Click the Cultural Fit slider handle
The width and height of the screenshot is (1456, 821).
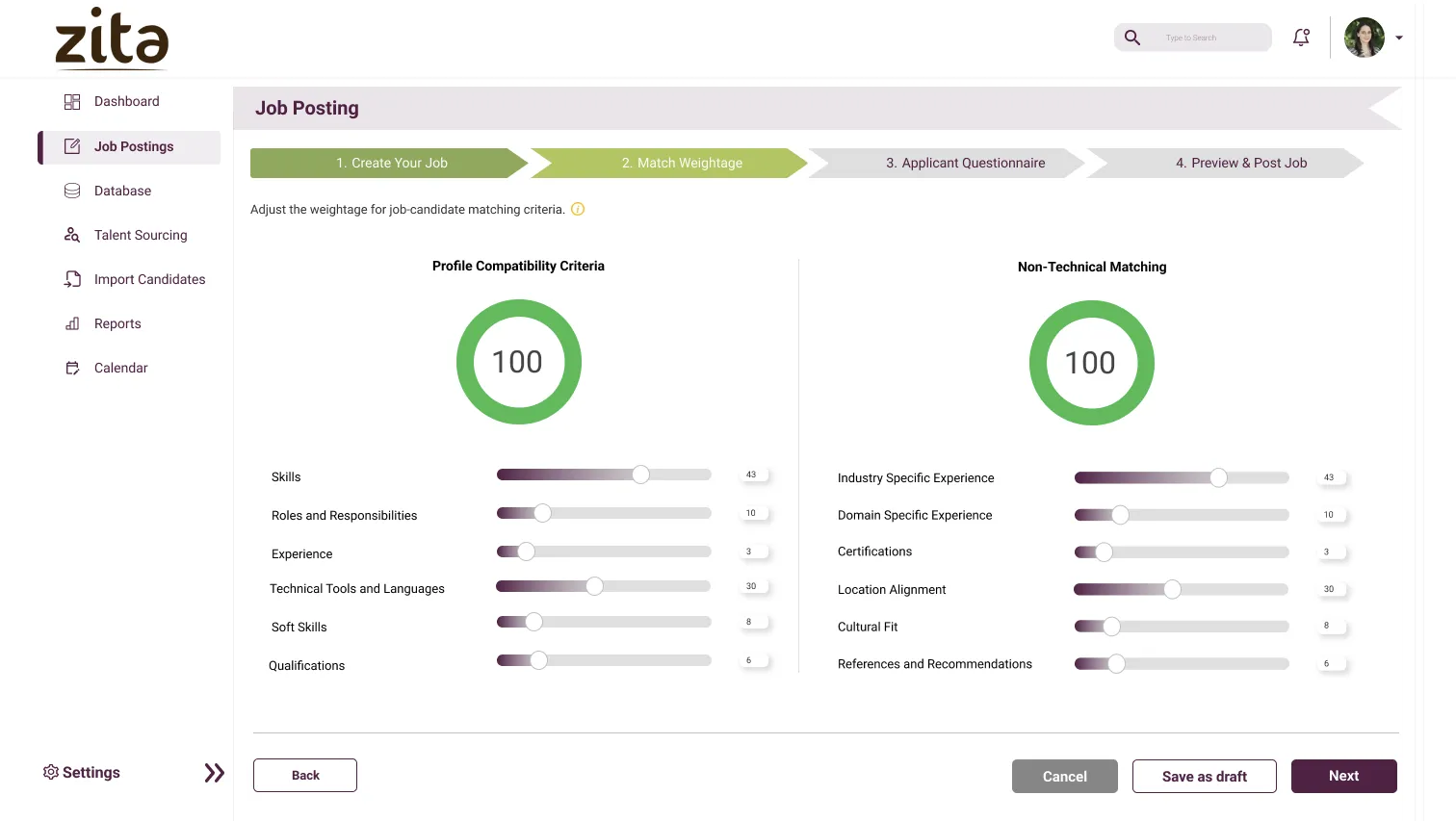coord(1111,627)
